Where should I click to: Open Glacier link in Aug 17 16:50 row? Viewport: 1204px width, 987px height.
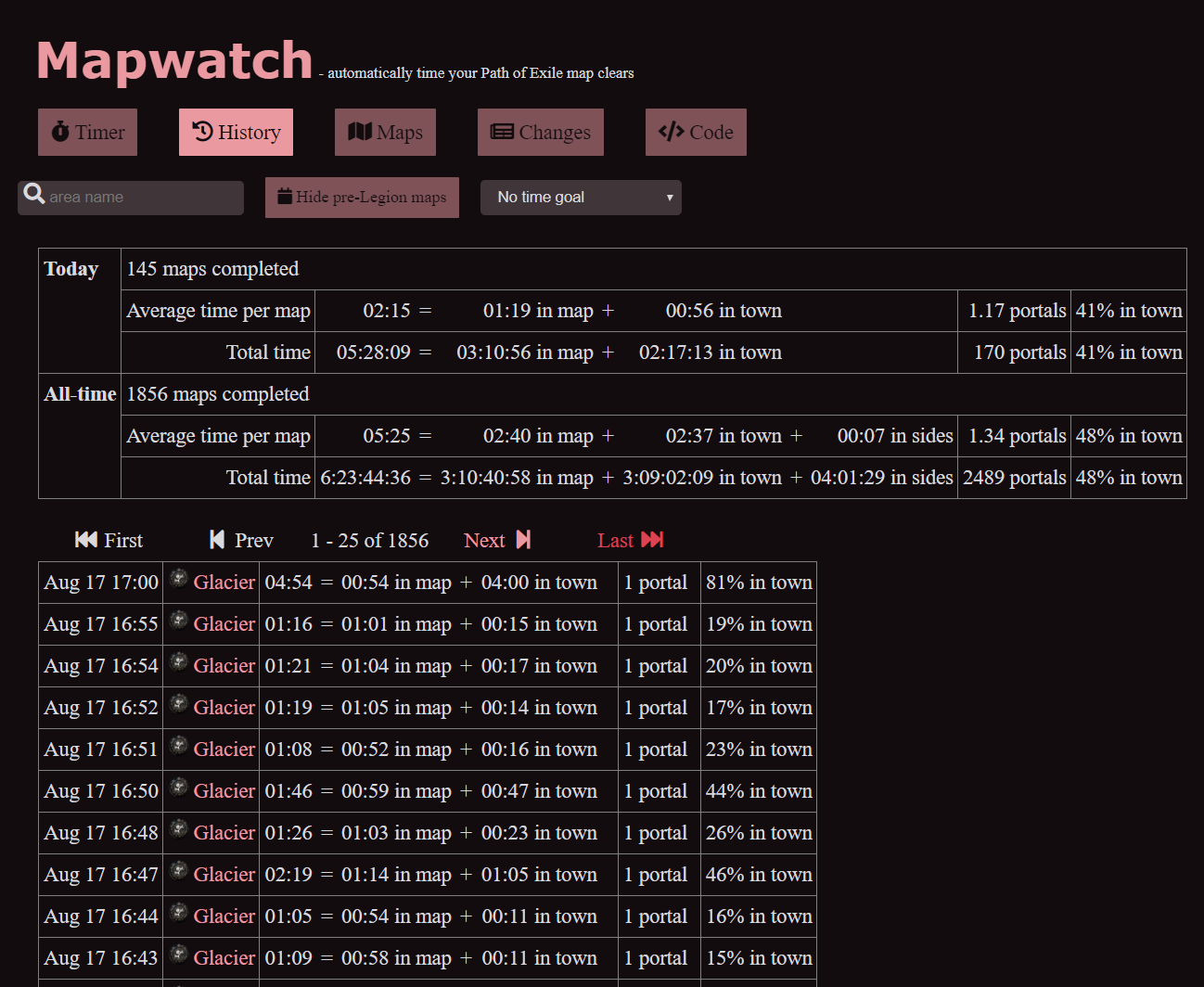click(224, 791)
